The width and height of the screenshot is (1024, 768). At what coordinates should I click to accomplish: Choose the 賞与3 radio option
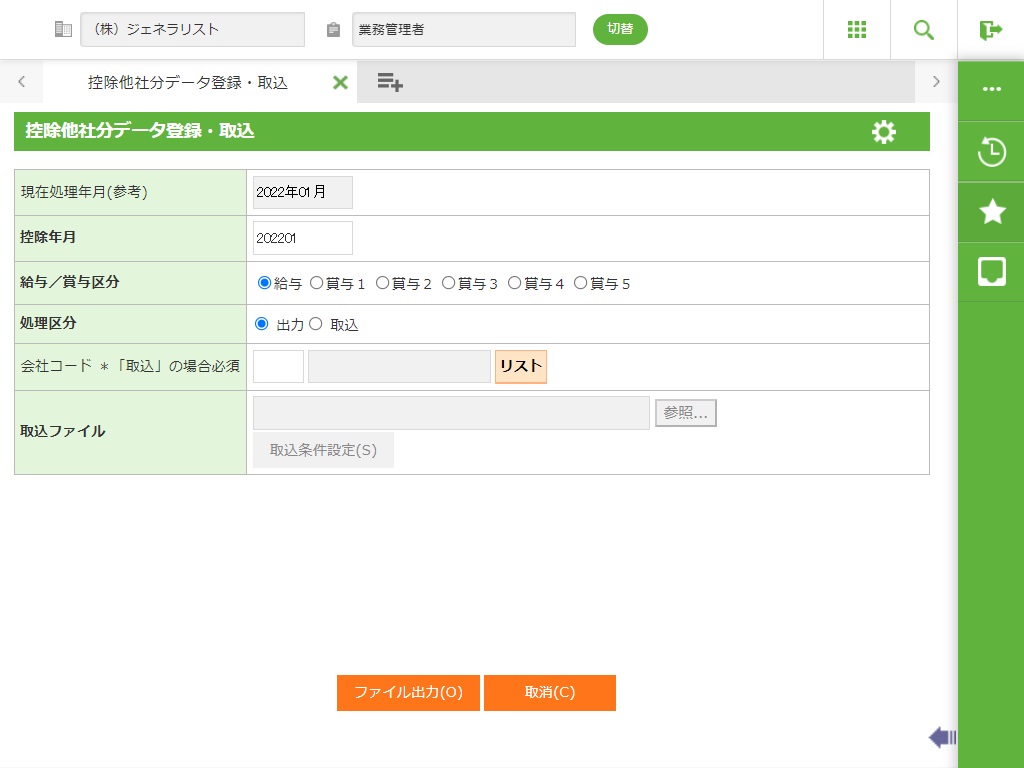coord(449,283)
